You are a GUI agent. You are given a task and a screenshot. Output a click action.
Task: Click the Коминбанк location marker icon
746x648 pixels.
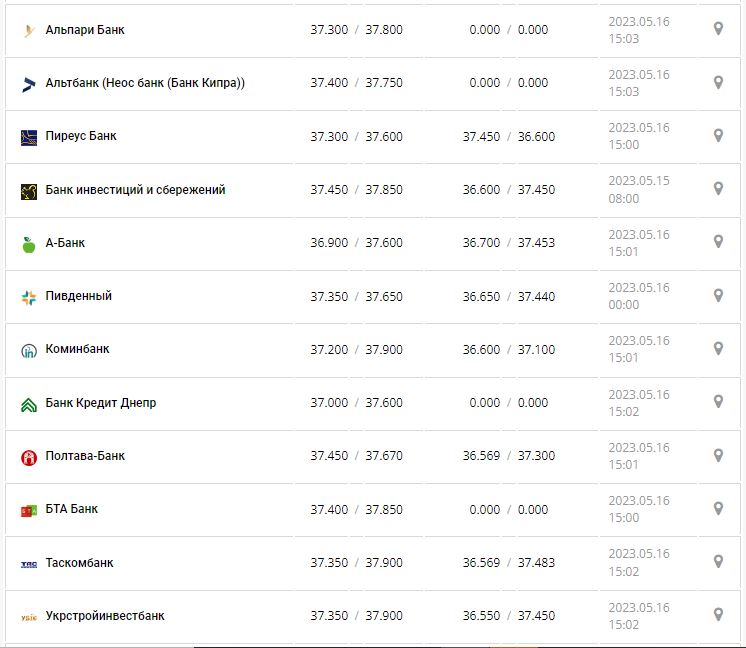[717, 349]
